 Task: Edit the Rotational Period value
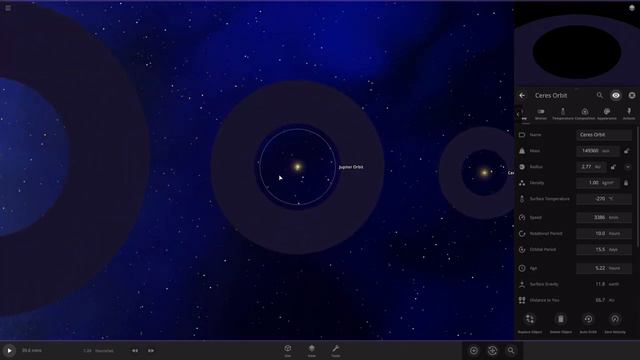pos(604,233)
